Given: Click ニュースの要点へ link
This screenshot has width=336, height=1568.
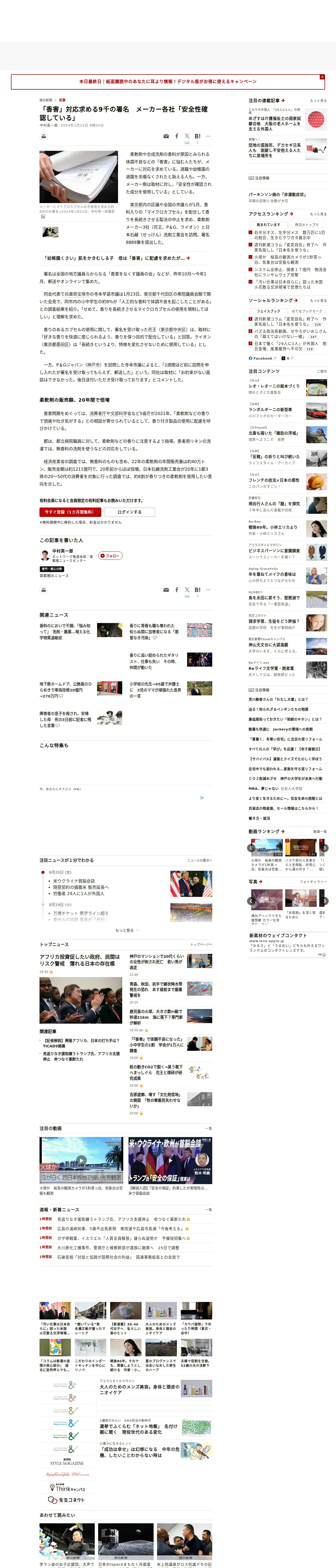Looking at the screenshot, I should click(200, 861).
